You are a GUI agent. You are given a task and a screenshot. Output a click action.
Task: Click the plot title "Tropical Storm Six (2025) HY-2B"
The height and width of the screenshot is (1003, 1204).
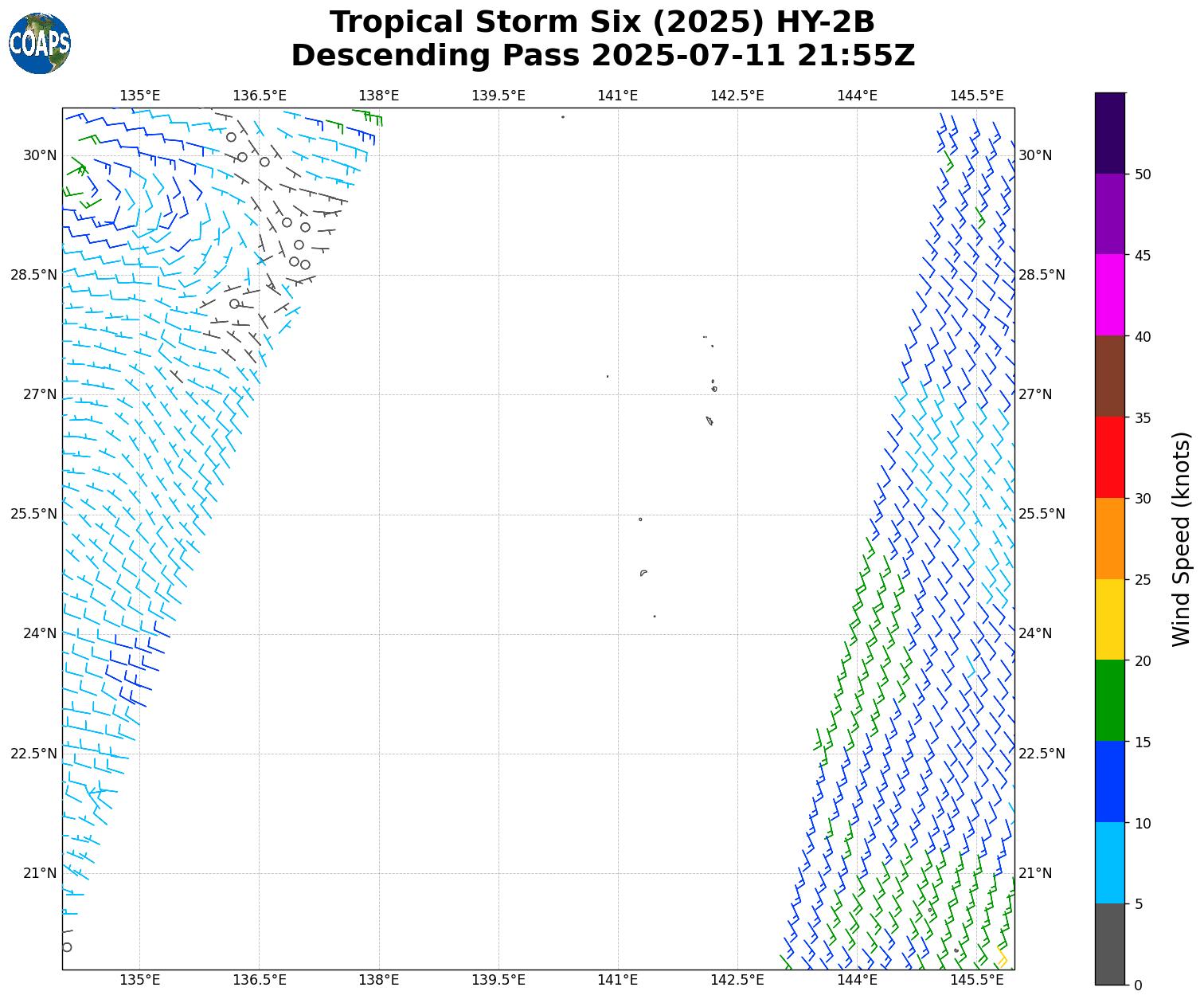[x=603, y=22]
